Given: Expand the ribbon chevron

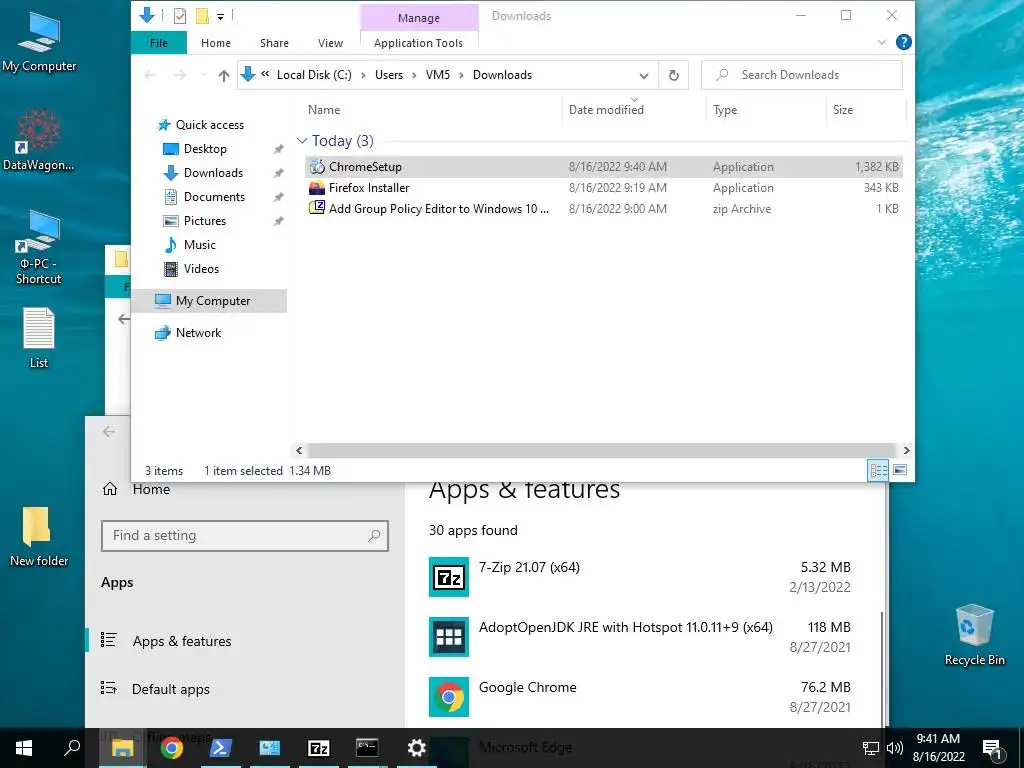Looking at the screenshot, I should 882,42.
